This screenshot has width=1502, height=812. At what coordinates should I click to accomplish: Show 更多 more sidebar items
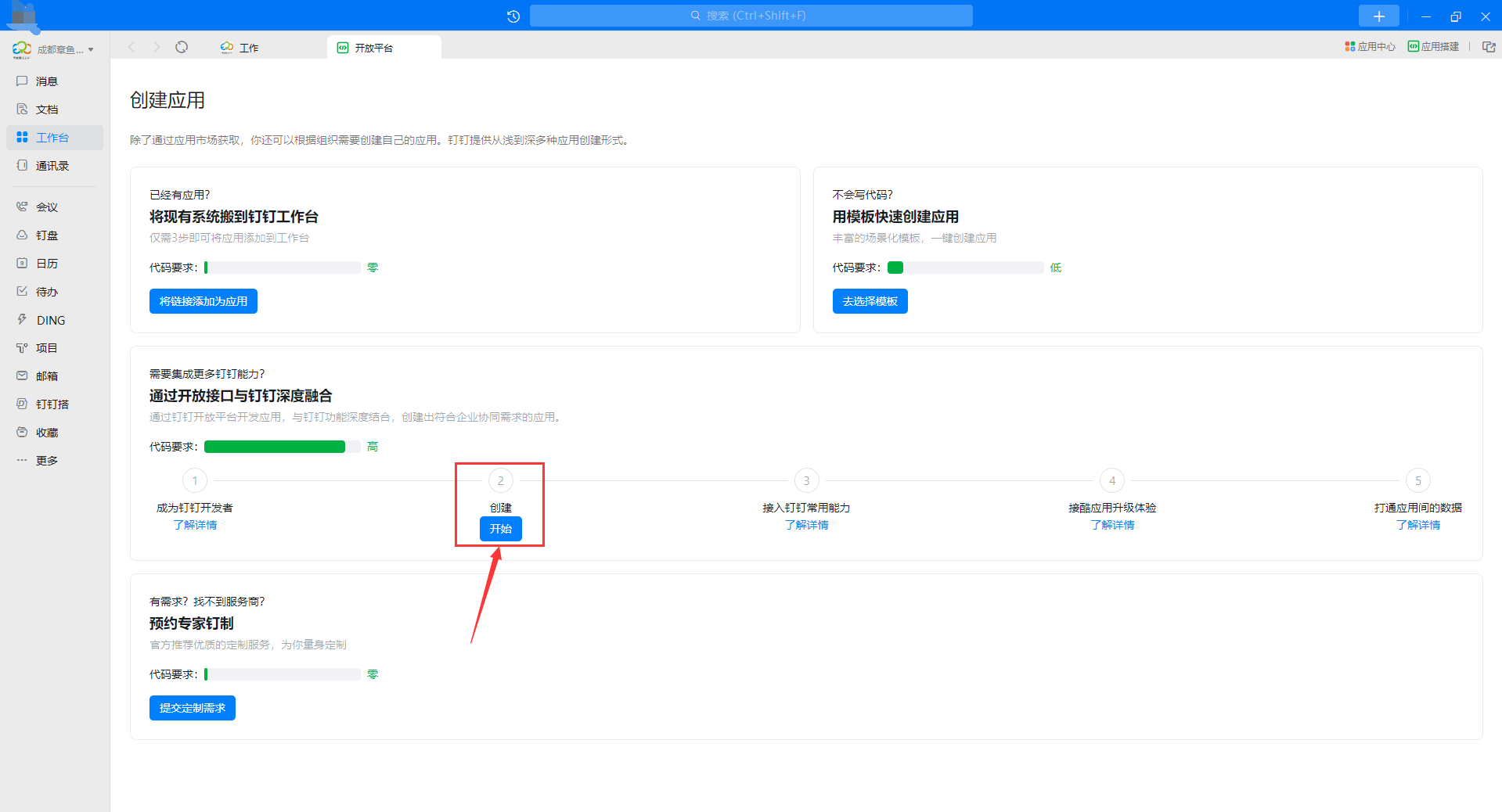click(22, 460)
